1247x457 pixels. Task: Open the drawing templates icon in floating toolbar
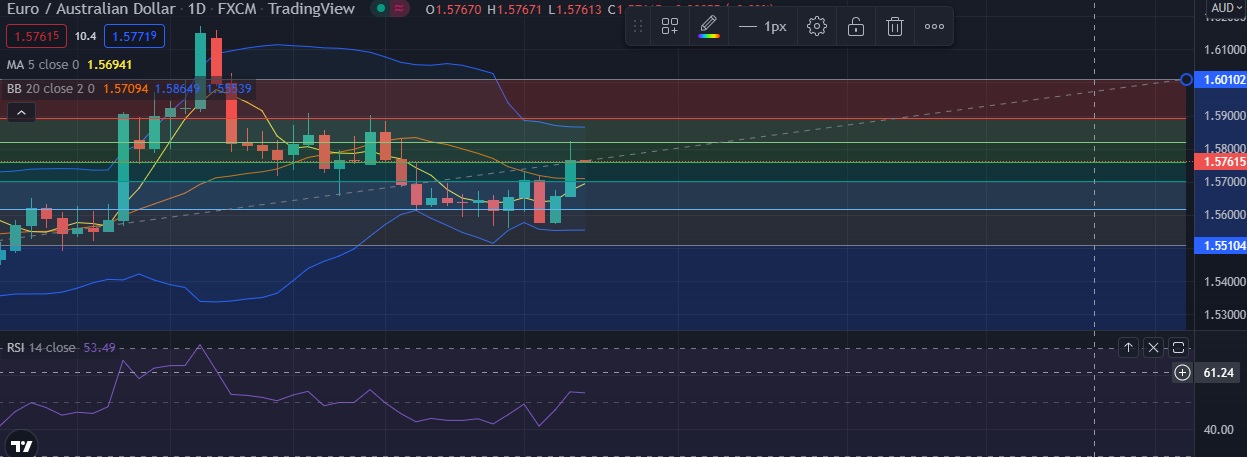pyautogui.click(x=669, y=27)
